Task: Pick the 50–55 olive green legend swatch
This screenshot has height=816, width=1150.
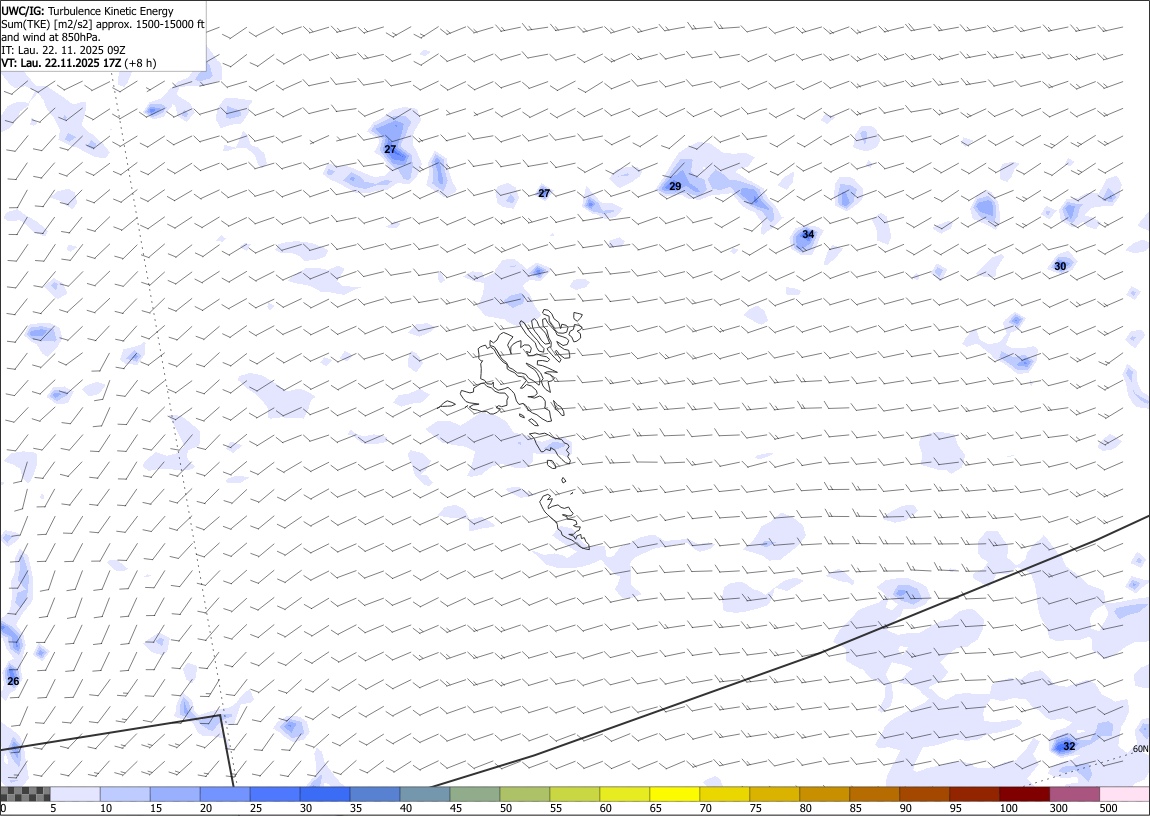Action: click(x=524, y=794)
